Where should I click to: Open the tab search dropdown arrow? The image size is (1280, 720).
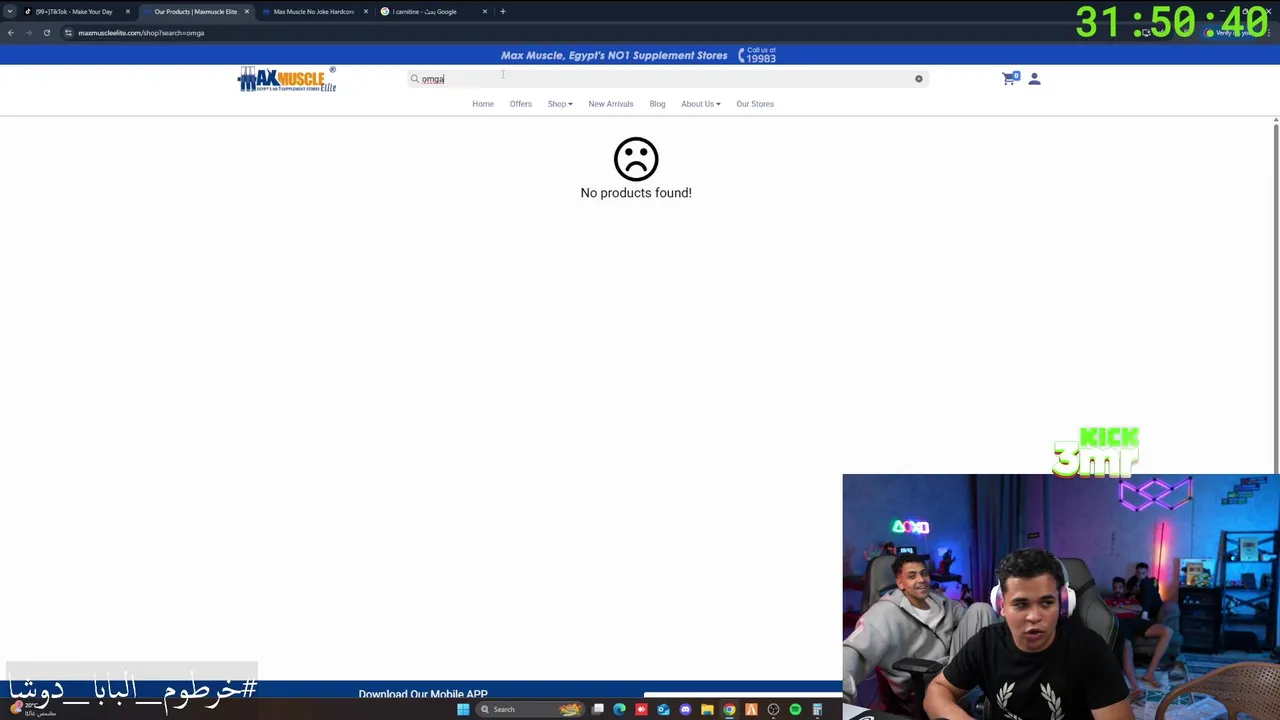[10, 11]
